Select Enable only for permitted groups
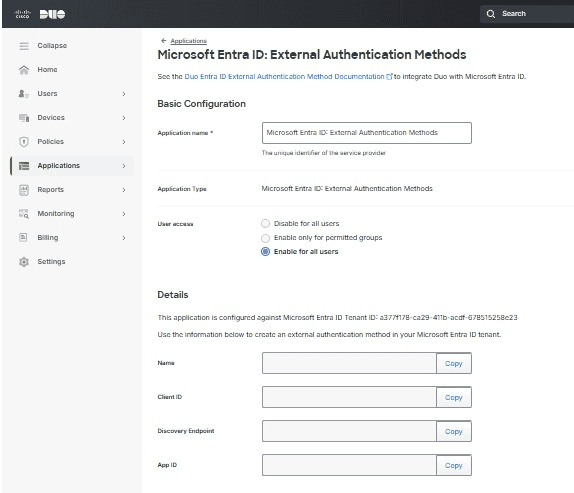Image resolution: width=574 pixels, height=493 pixels. point(265,238)
